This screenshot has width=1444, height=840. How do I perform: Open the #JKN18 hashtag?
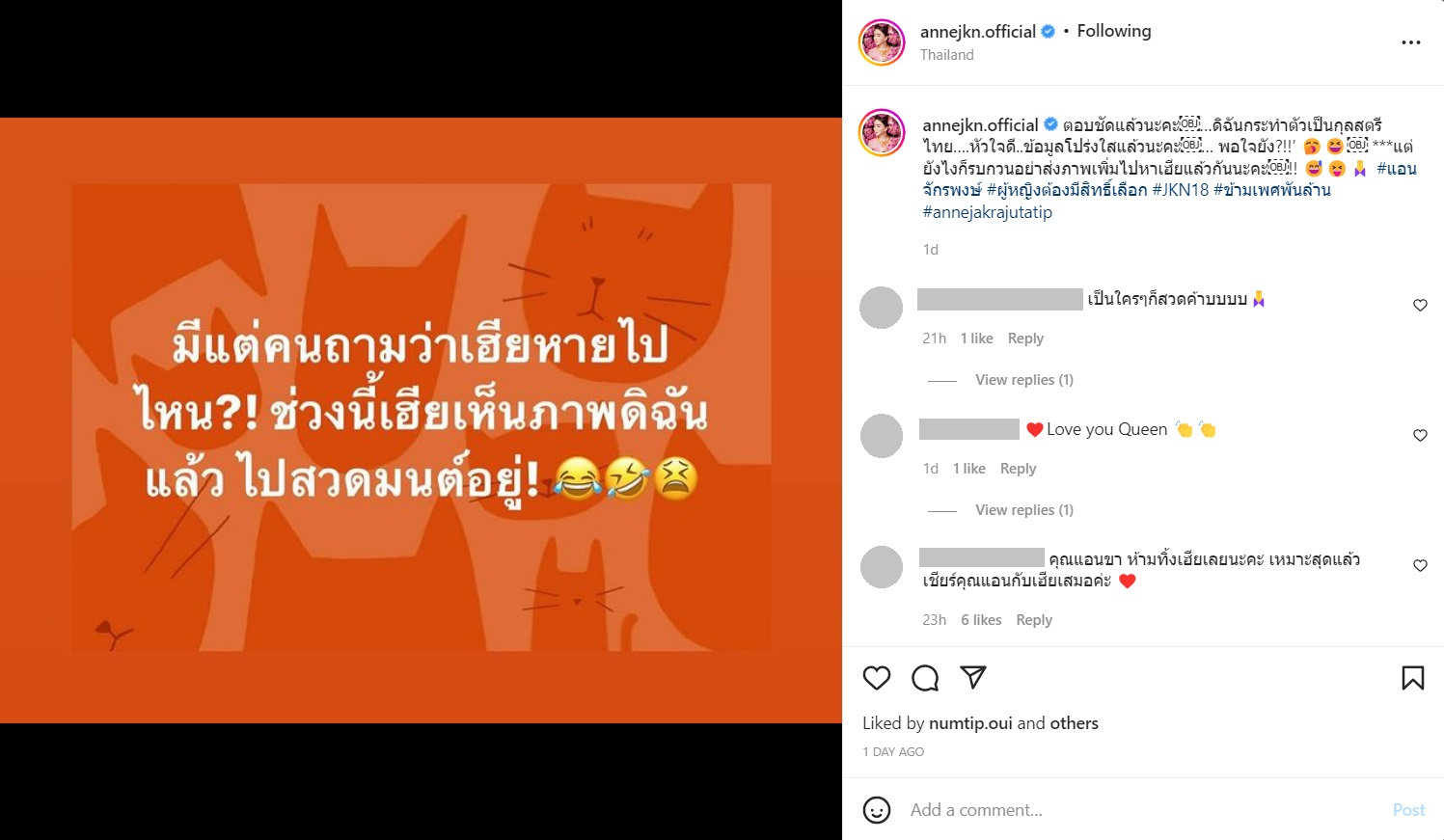click(1181, 190)
